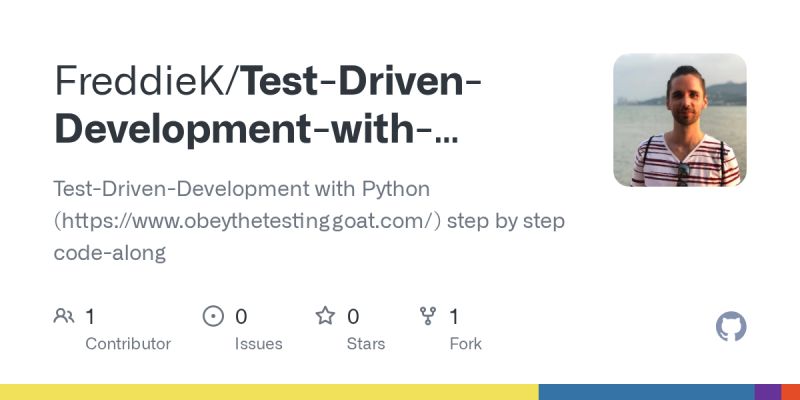Click the issues circle icon
This screenshot has height=400, width=800.
point(213,316)
